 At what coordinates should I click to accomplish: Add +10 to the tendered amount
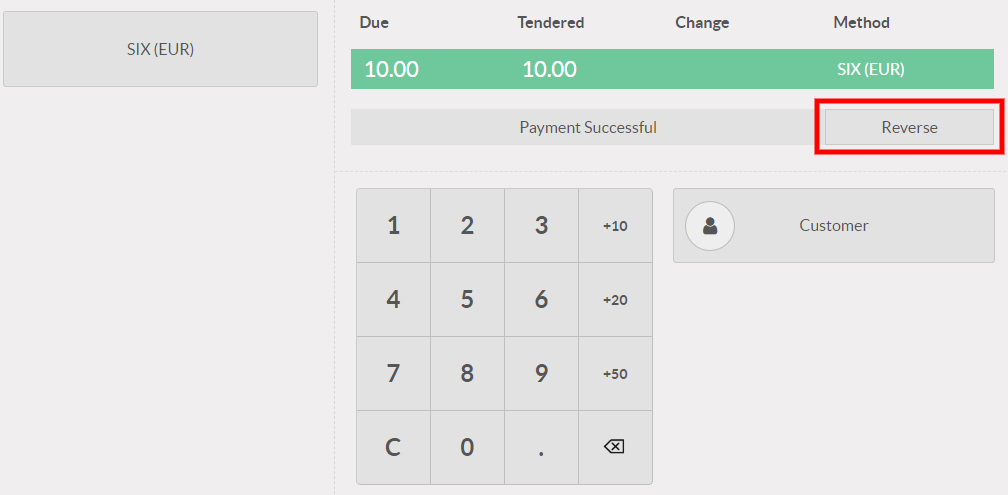(615, 226)
